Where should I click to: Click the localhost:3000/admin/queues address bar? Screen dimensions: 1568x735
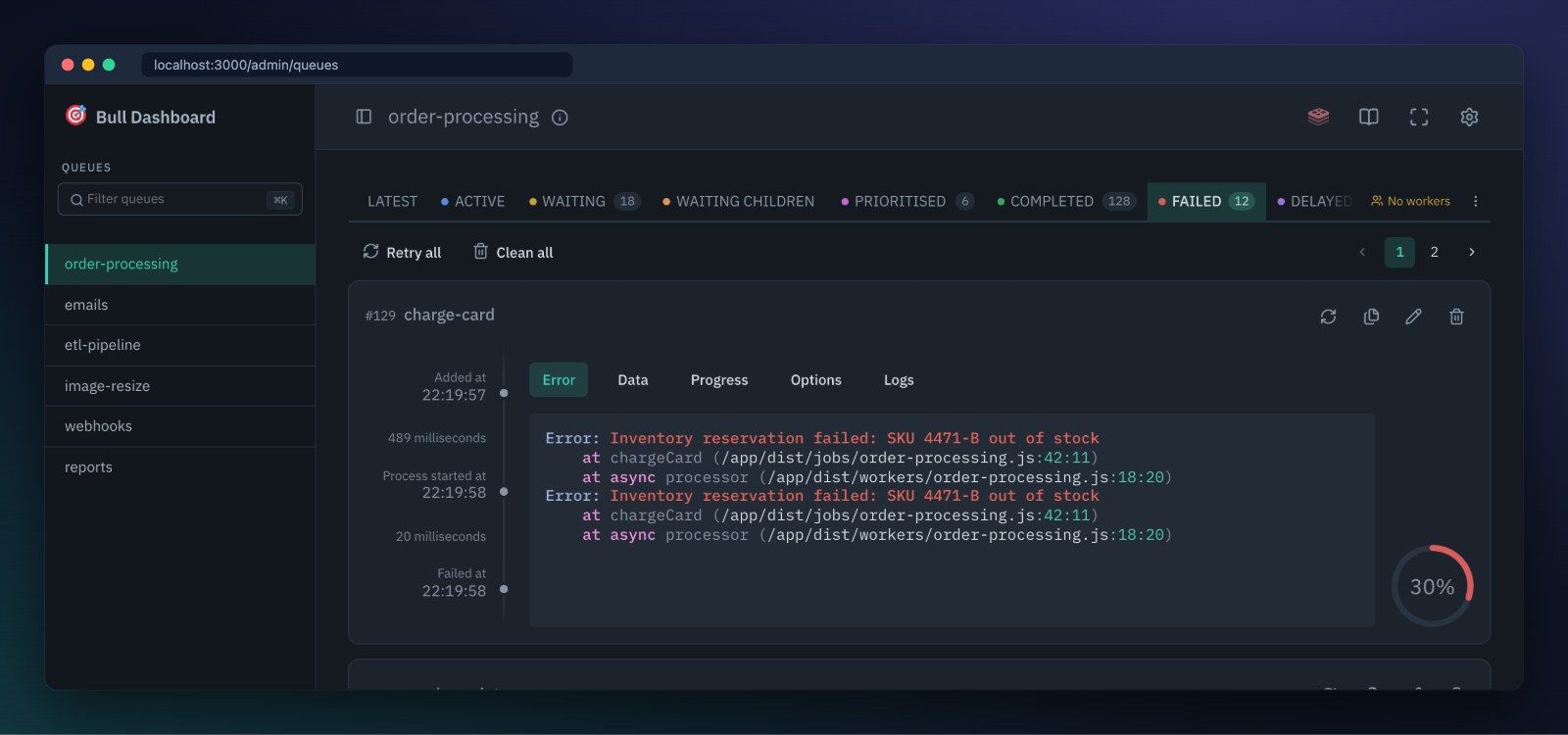(x=358, y=65)
